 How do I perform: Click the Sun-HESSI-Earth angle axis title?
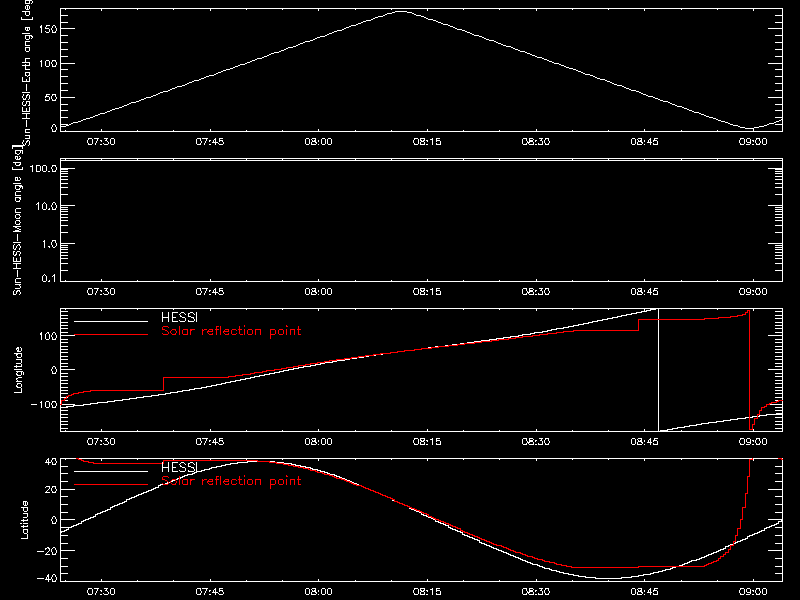(x=27, y=72)
